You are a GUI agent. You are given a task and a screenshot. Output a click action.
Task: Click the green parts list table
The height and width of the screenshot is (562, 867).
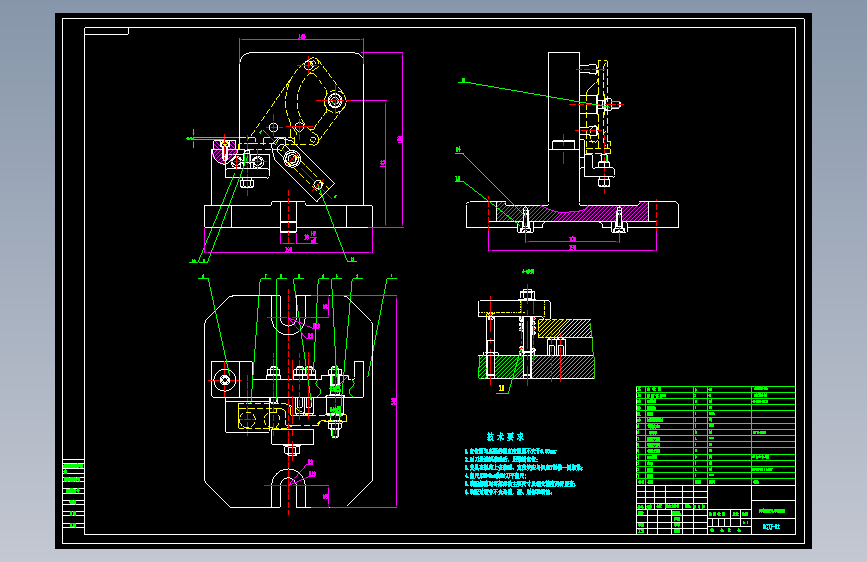[x=715, y=436]
